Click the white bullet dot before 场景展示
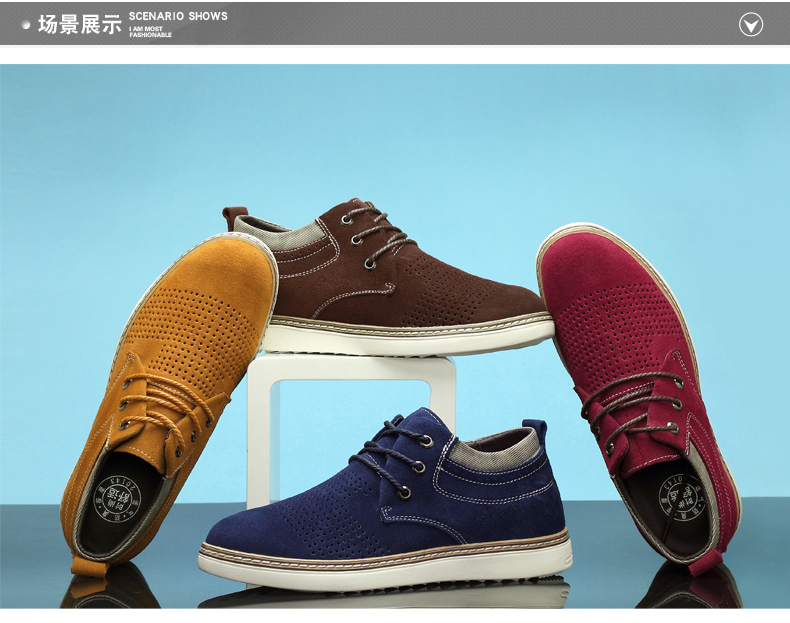The height and width of the screenshot is (623, 790). tap(26, 25)
